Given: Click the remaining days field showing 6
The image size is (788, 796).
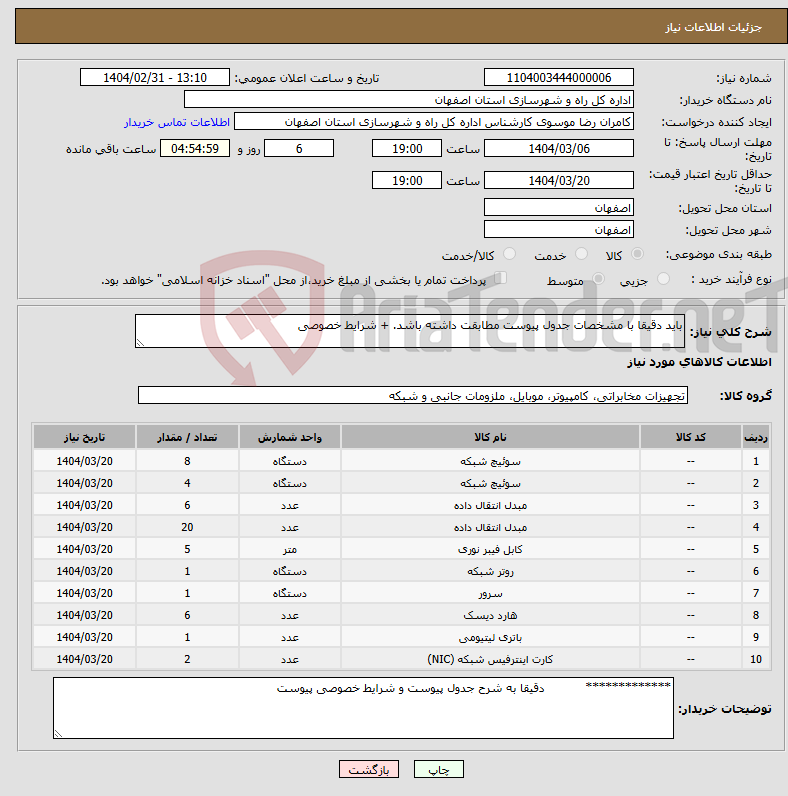Looking at the screenshot, I should (299, 148).
